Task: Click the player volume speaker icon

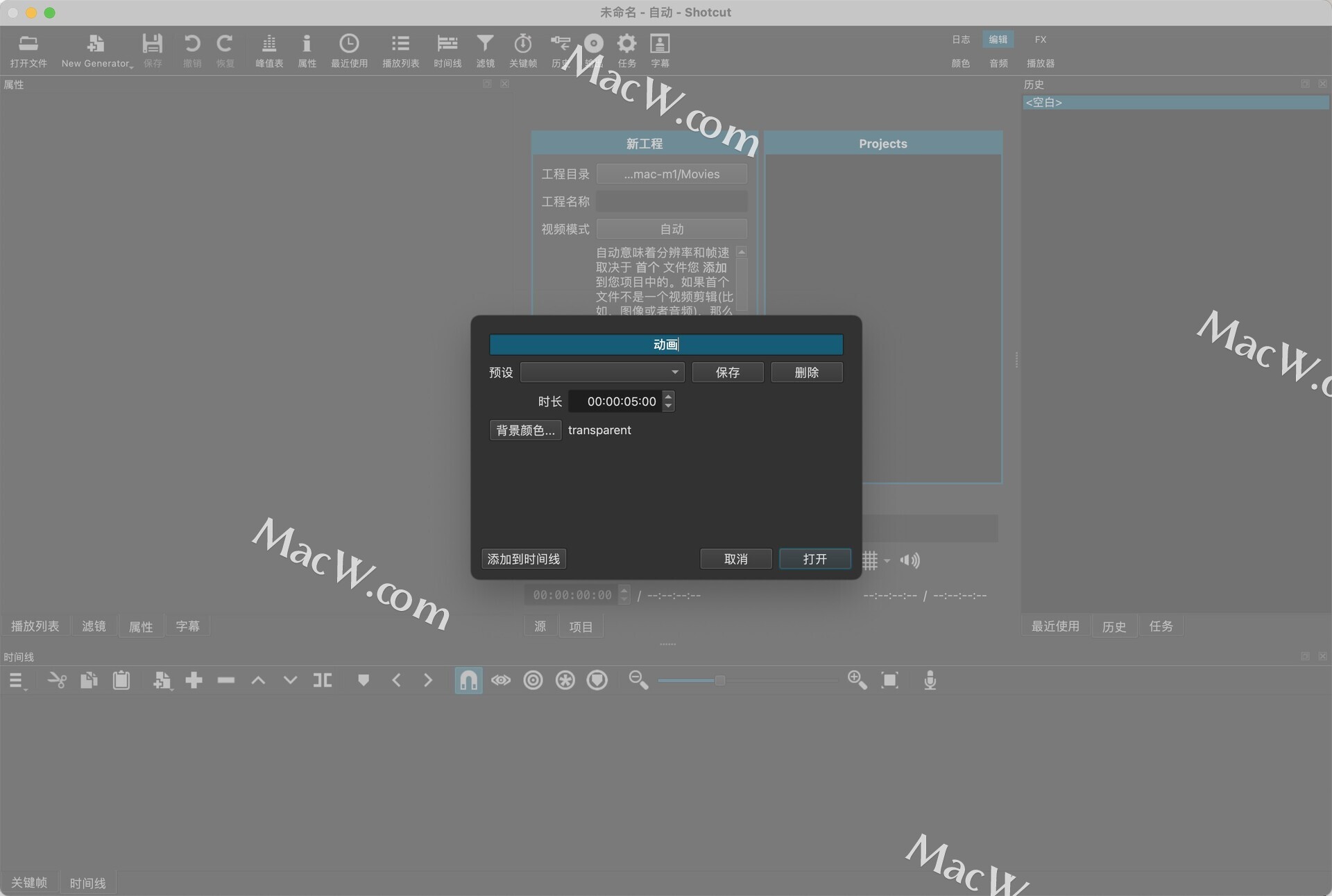Action: pyautogui.click(x=910, y=560)
